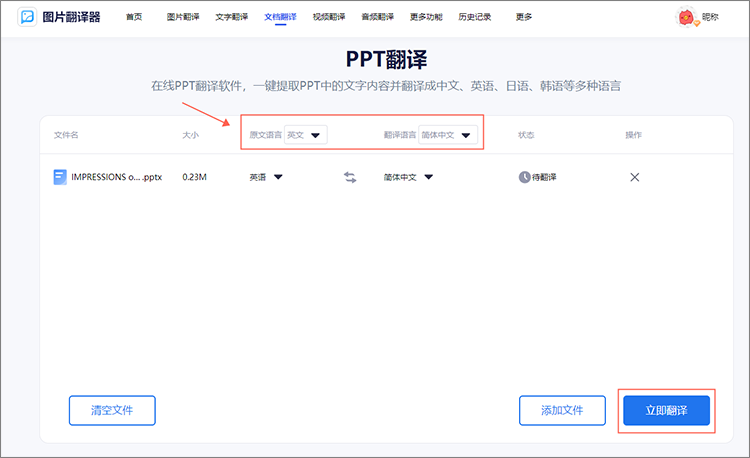Click the 大小 column header
Screen dimensions: 750x458
click(190, 135)
